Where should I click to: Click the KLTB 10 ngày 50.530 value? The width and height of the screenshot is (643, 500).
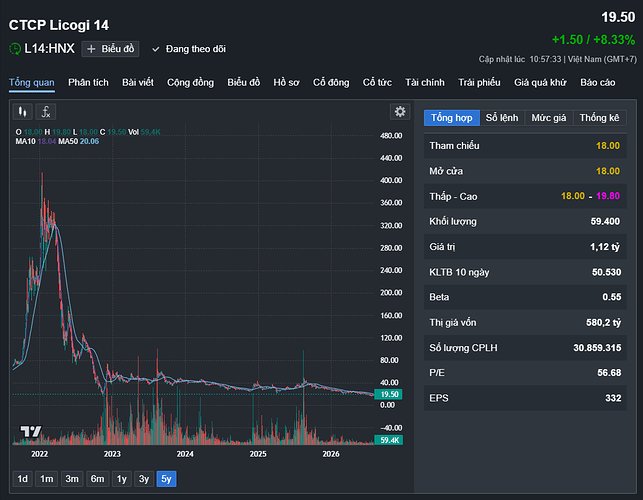pos(607,272)
